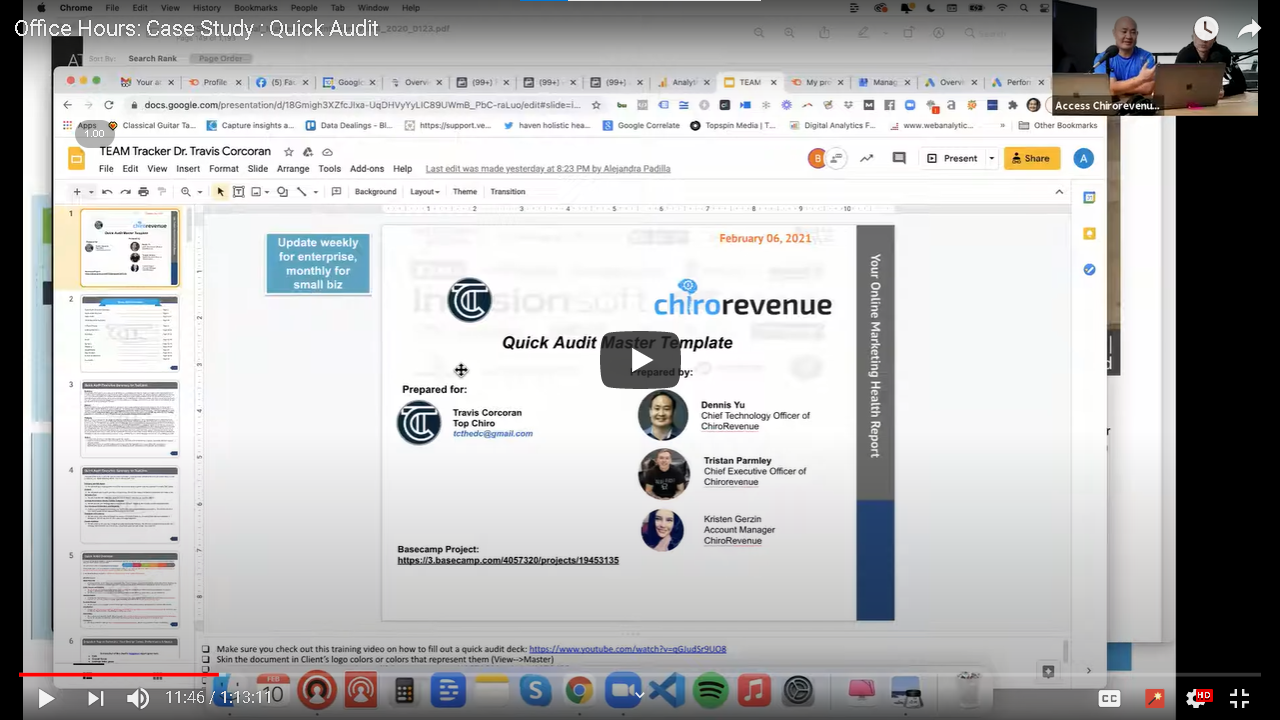Open the Keep icon in side panel
1280x720 pixels.
coord(1089,233)
